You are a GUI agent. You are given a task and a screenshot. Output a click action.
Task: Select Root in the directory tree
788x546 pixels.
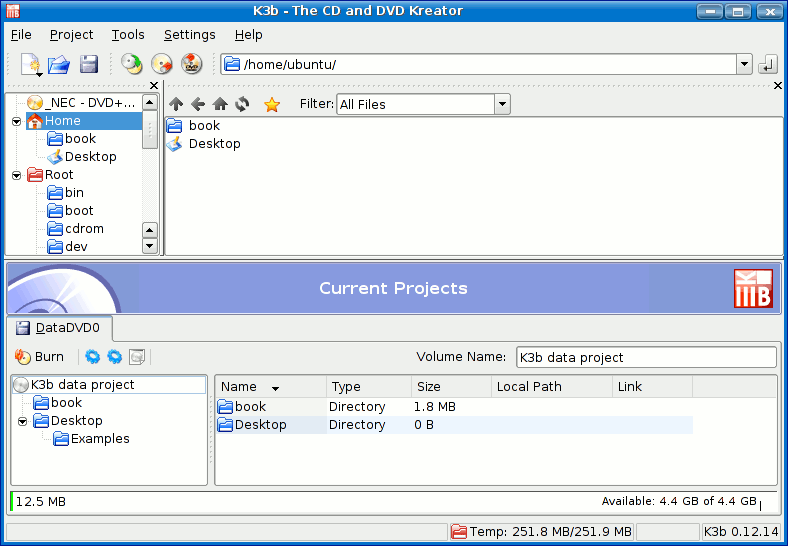[x=50, y=174]
